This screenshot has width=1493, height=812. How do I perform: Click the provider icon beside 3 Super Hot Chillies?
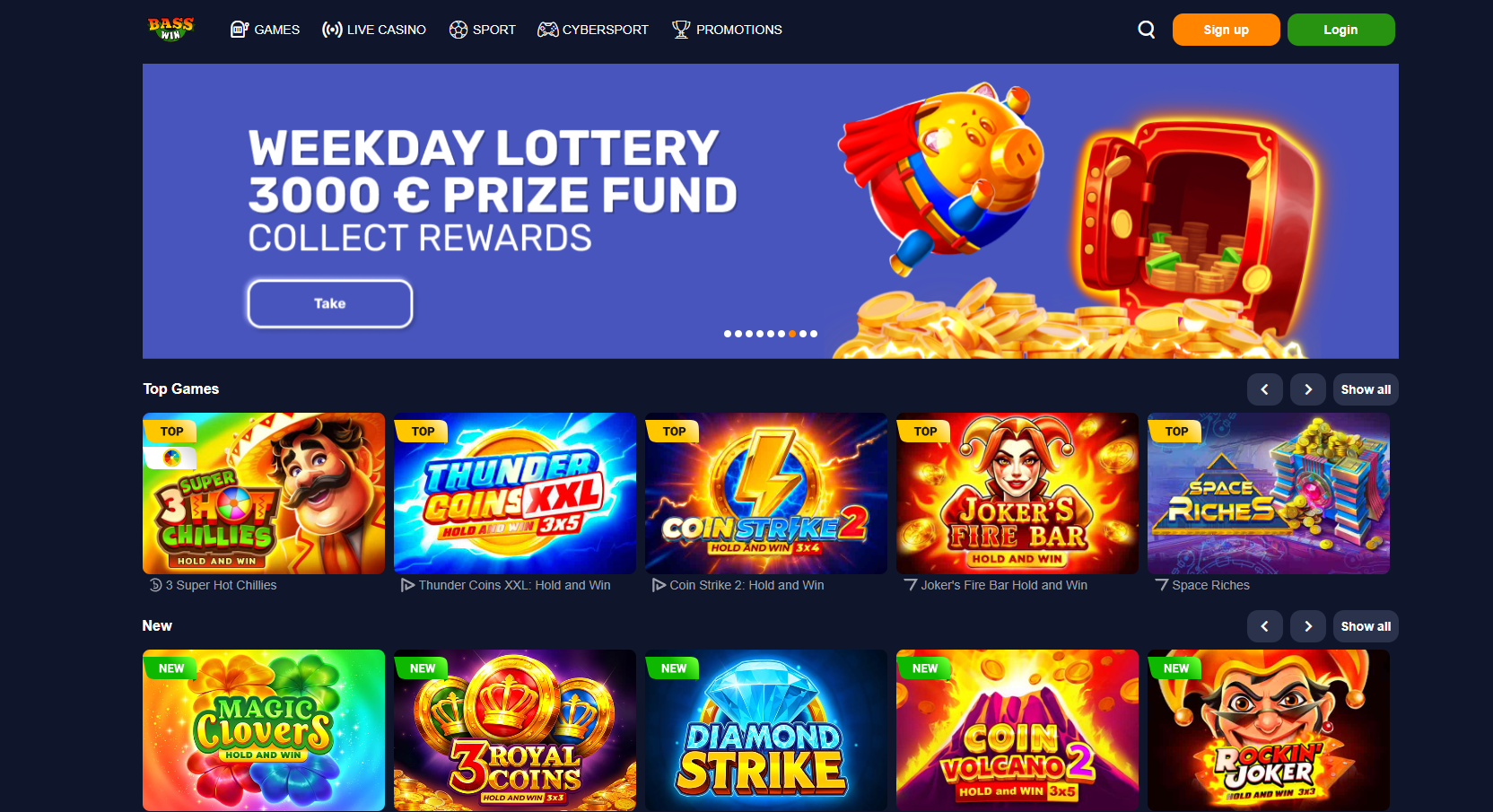point(155,585)
